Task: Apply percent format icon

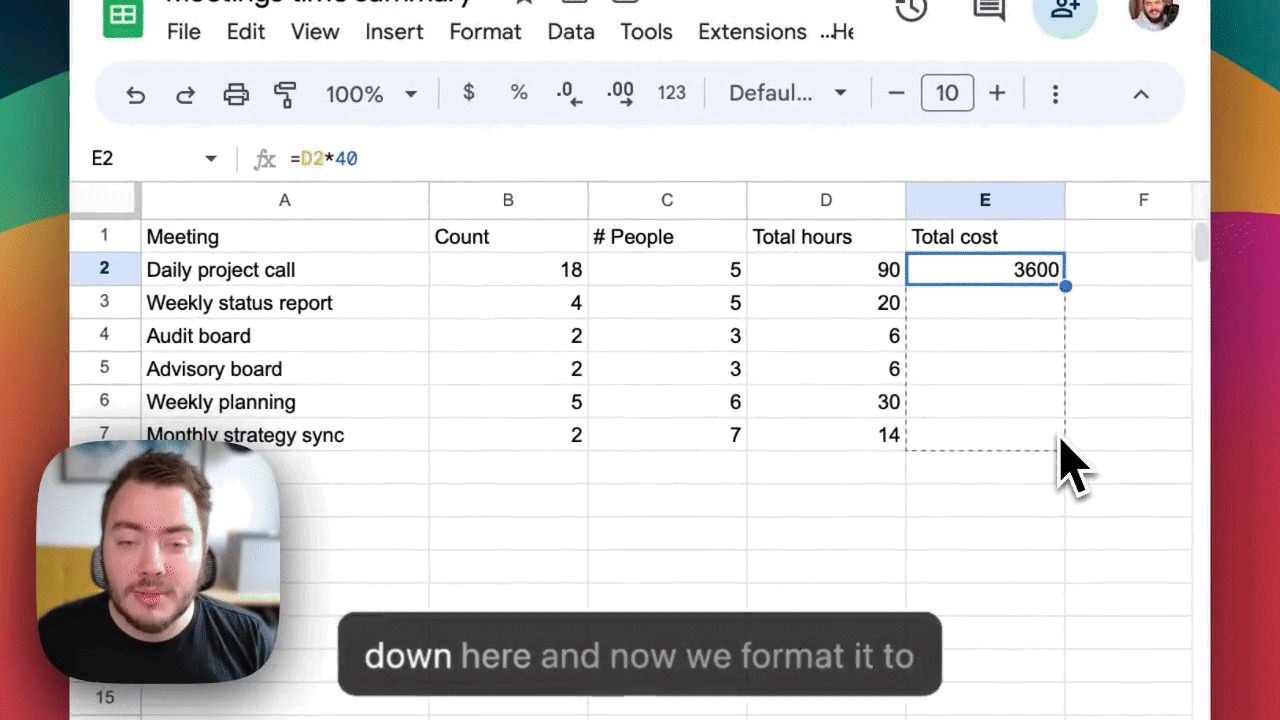Action: [x=518, y=93]
